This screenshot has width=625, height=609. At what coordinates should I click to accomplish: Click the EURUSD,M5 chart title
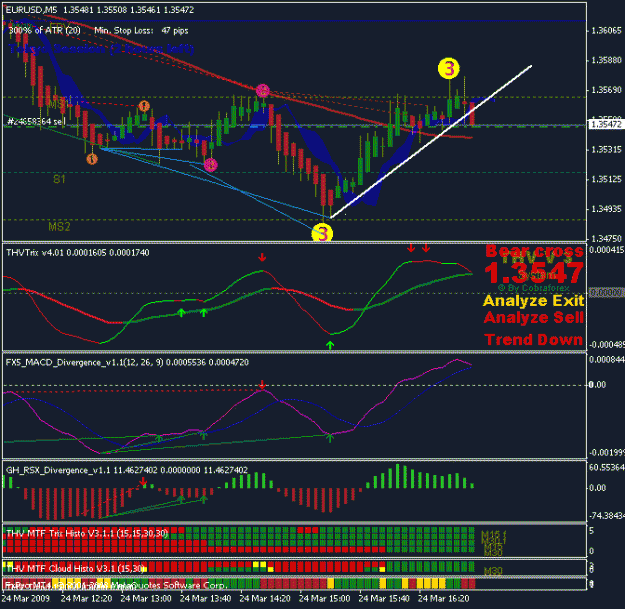coord(31,10)
